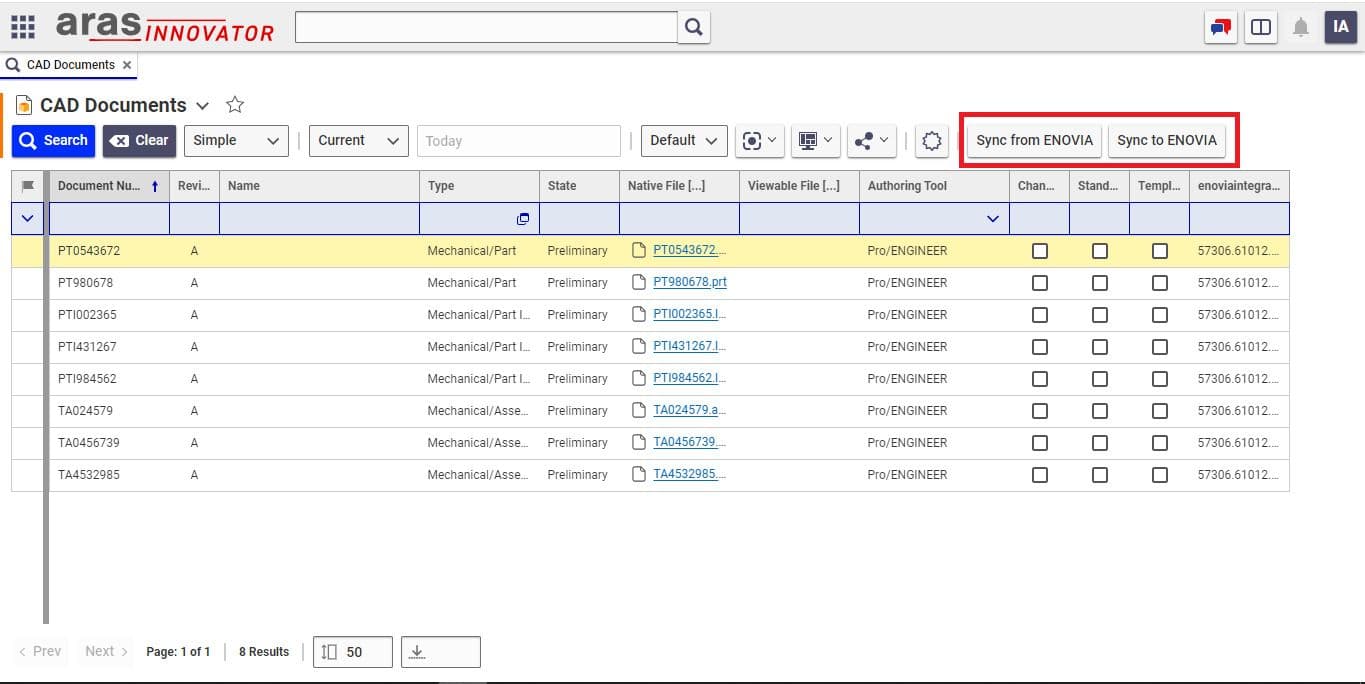
Task: Click the flag column header icon
Action: coord(28,186)
